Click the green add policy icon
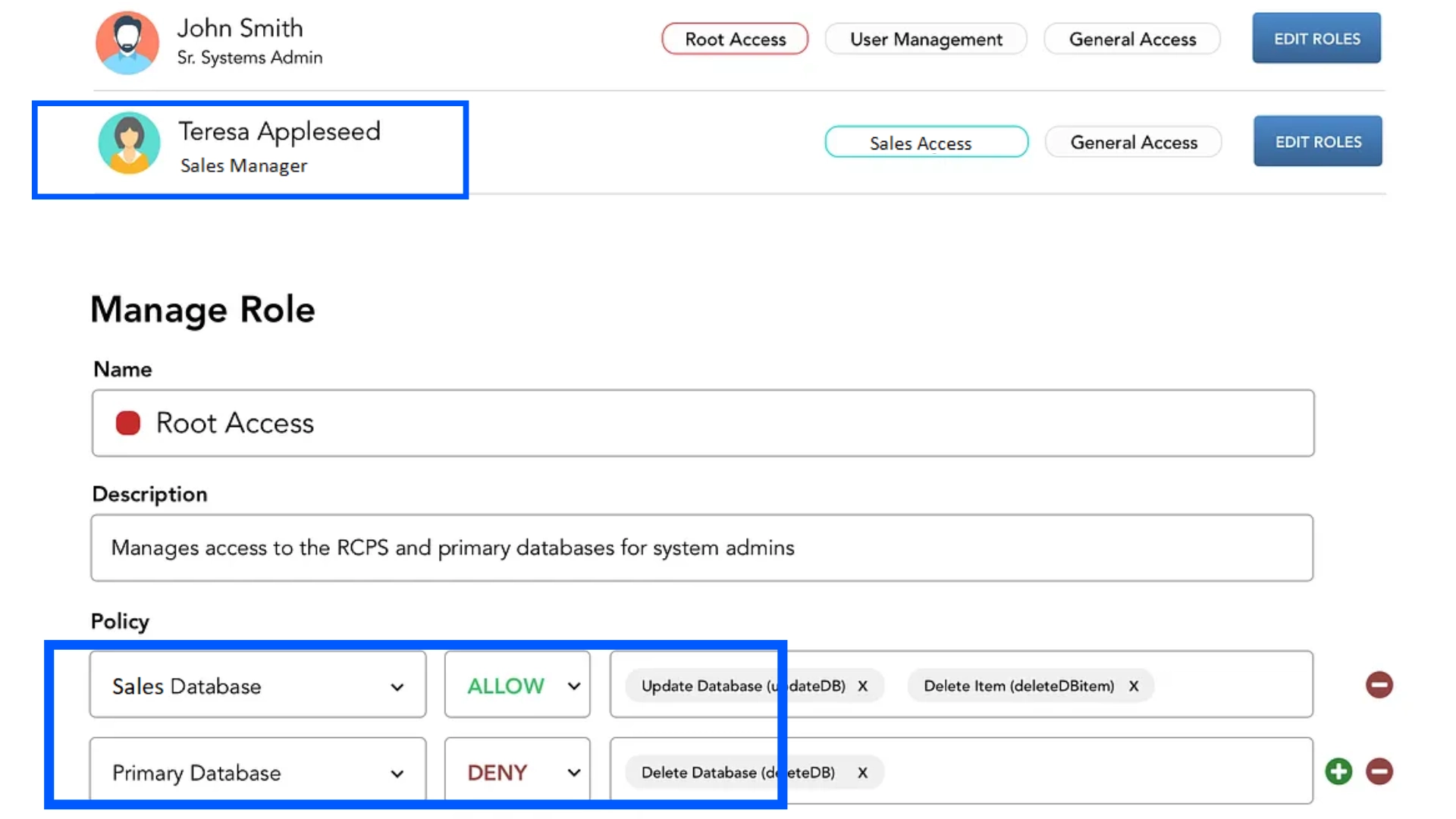This screenshot has height=819, width=1456. [1338, 771]
